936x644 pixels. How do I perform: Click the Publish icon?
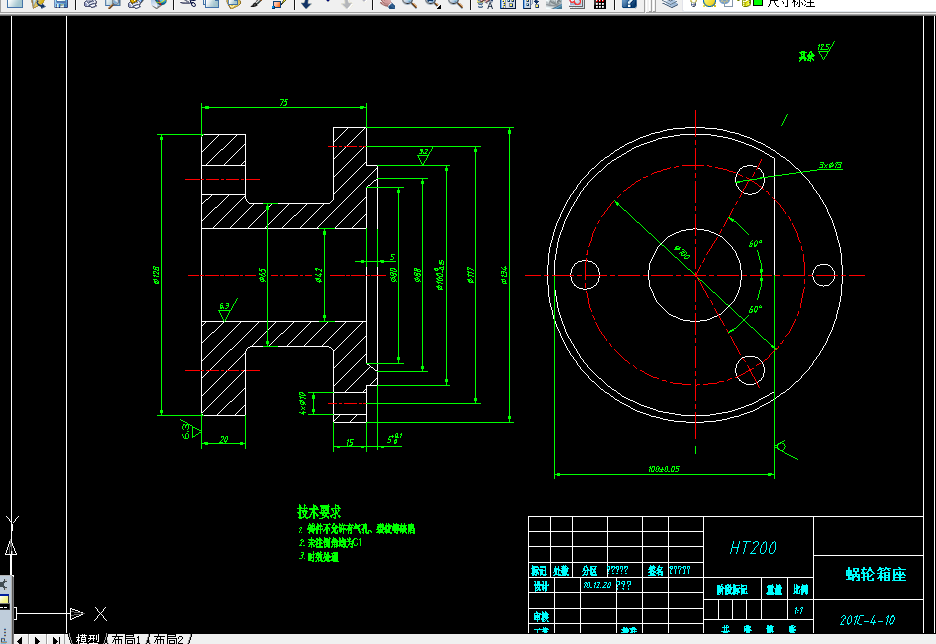tap(136, 3)
